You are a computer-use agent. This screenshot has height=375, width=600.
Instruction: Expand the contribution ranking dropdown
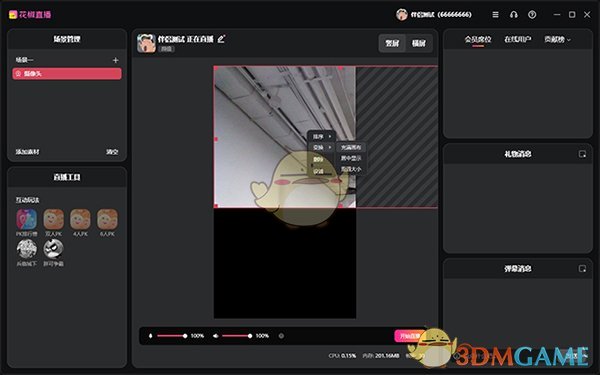click(x=557, y=39)
